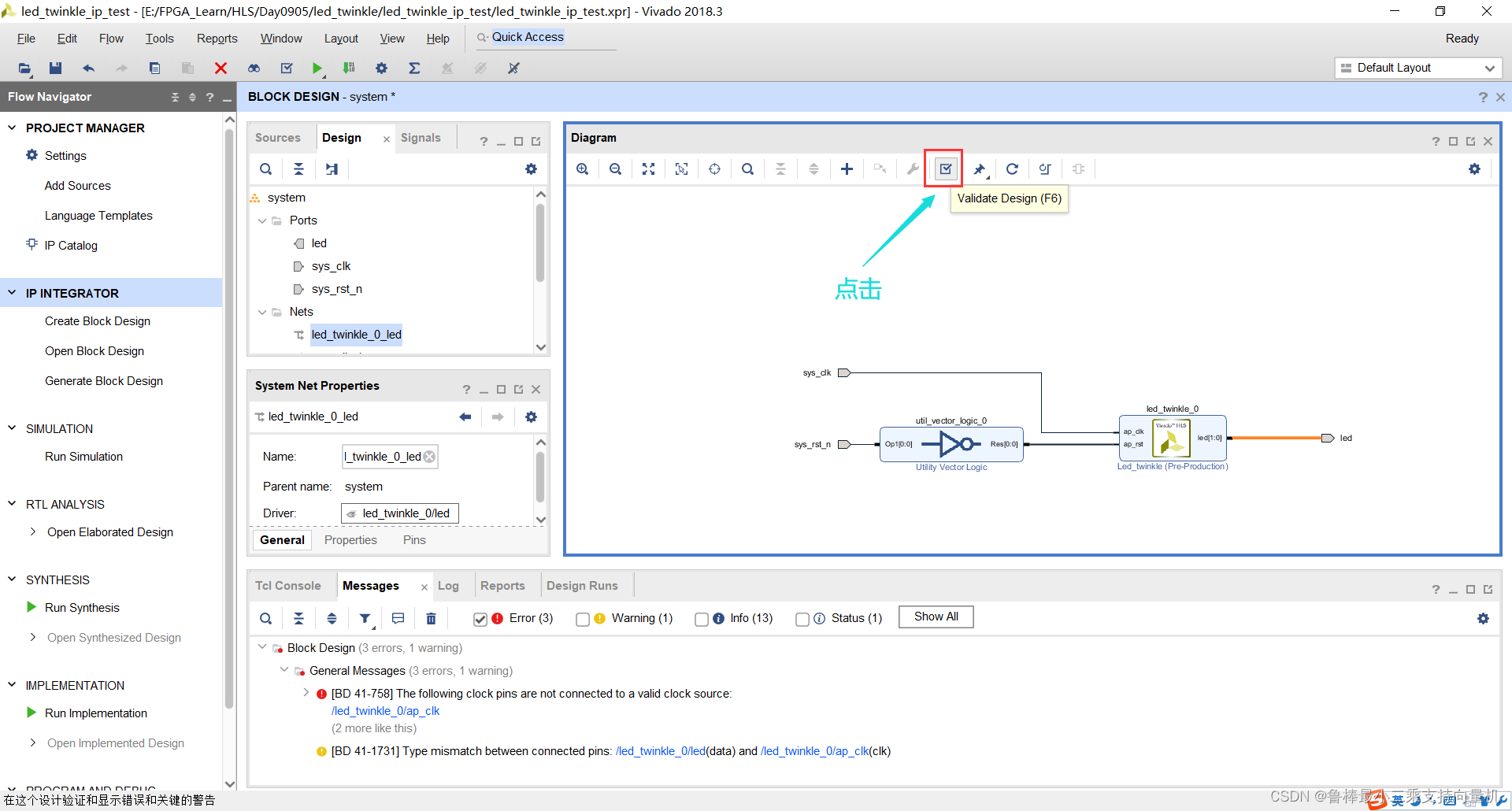Screen dimensions: 1512x811
Task: Click the Name input field
Action: [x=390, y=457]
